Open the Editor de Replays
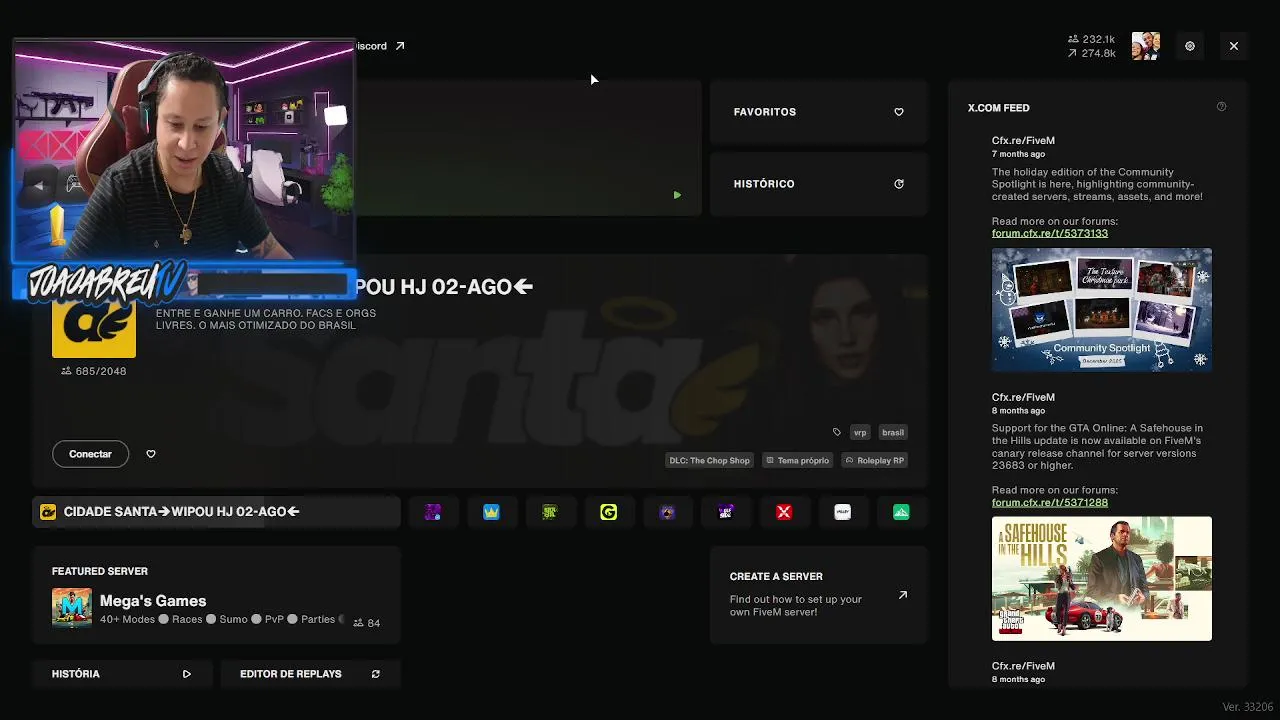Screen dimensions: 1280x720 310,674
